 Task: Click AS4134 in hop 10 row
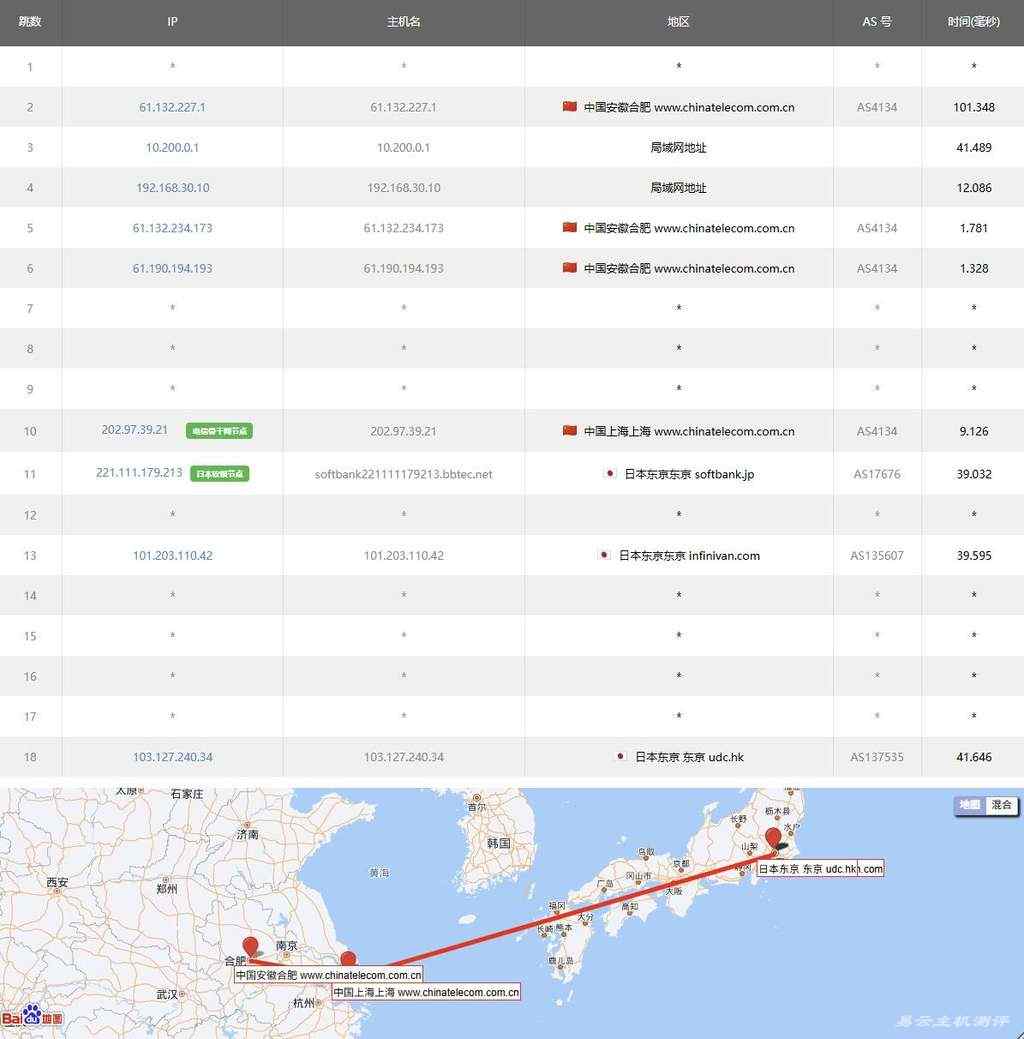point(877,431)
